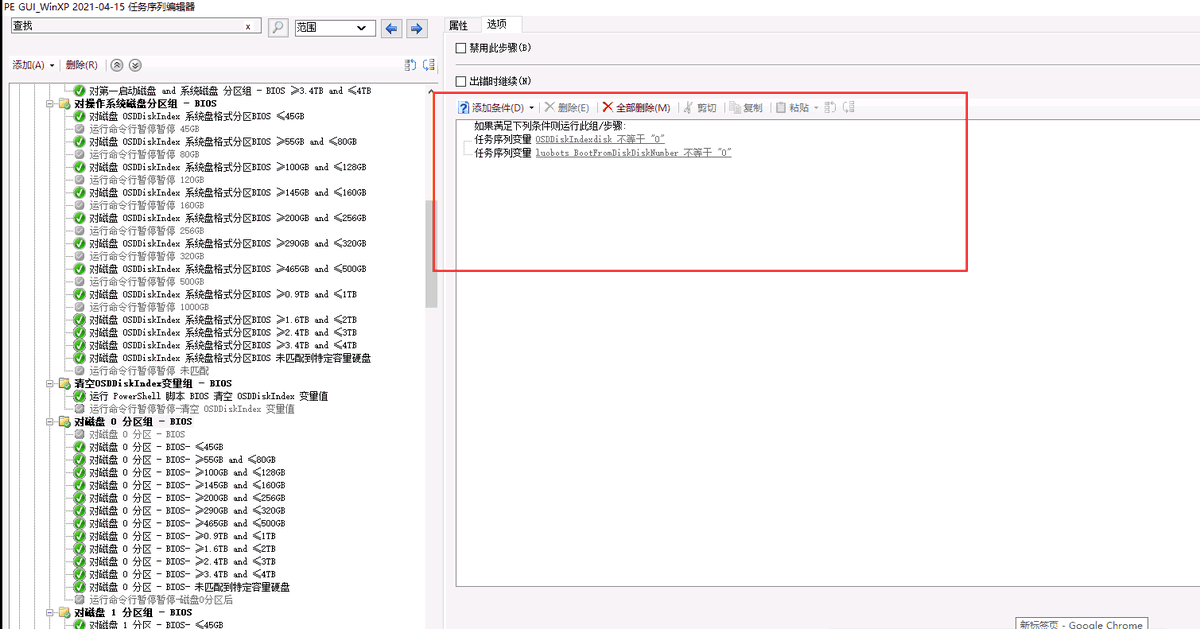Open the 范围 scope dropdown
Image resolution: width=1200 pixels, height=629 pixels.
click(x=335, y=28)
